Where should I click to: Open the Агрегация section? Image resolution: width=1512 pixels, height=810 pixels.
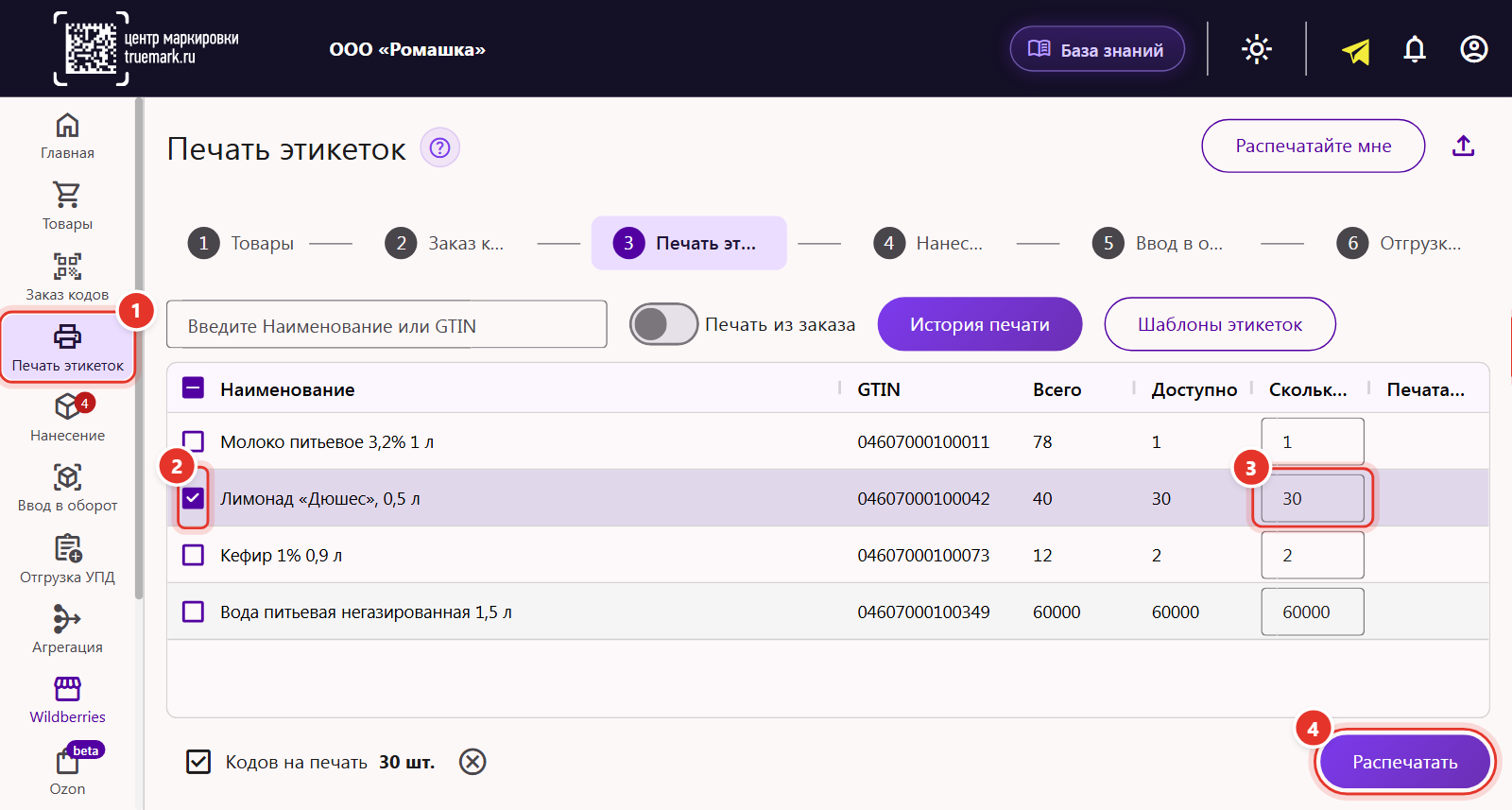67,630
